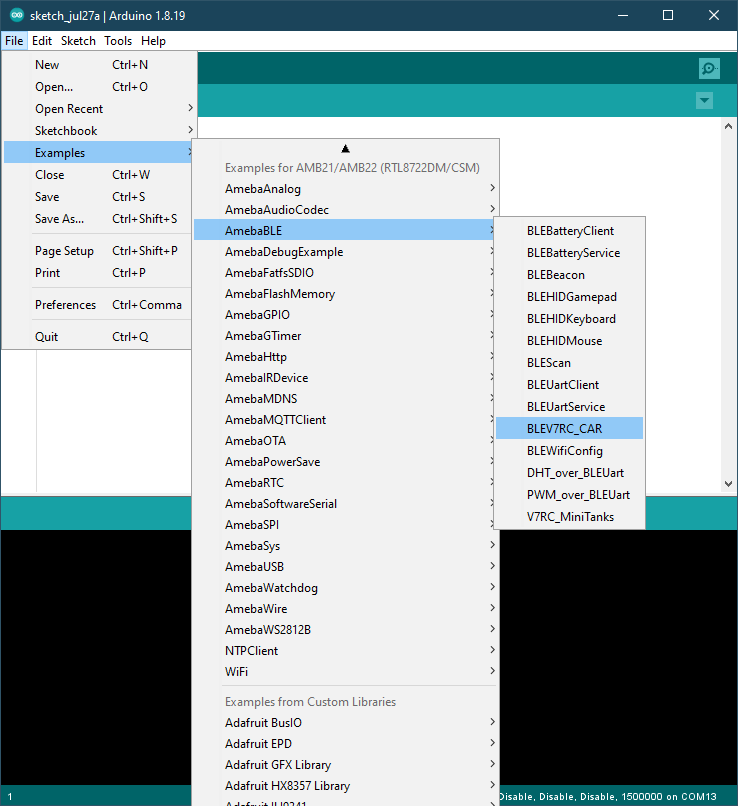This screenshot has height=806, width=738.
Task: Open Adafruit BusIO library examples
Action: [x=345, y=723]
